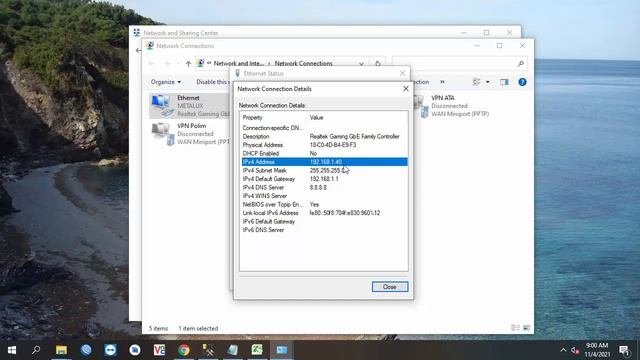This screenshot has width=640, height=360.
Task: Switch to large icons view in status bar
Action: click(x=527, y=328)
